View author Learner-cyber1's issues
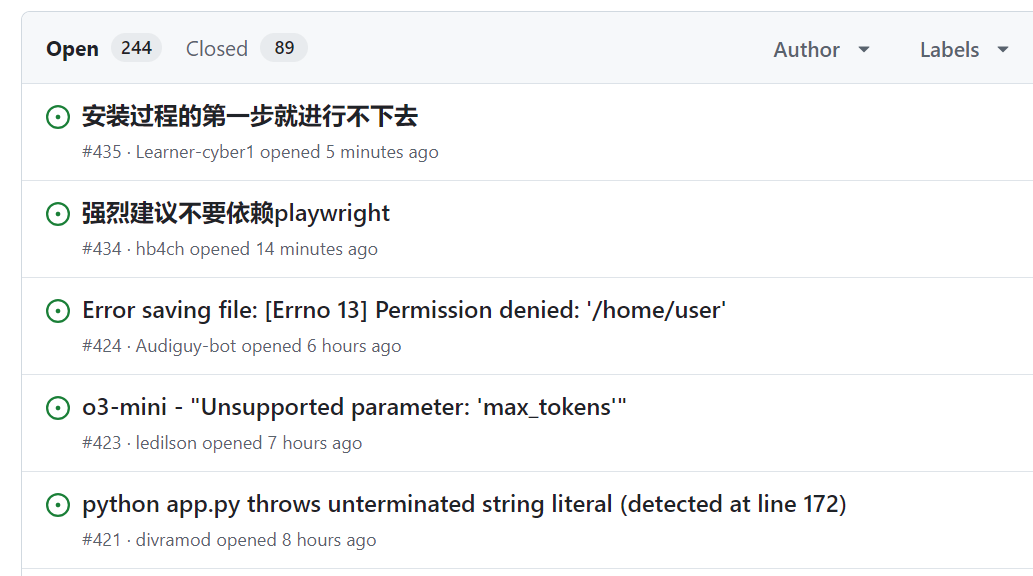The image size is (1033, 576). click(195, 152)
